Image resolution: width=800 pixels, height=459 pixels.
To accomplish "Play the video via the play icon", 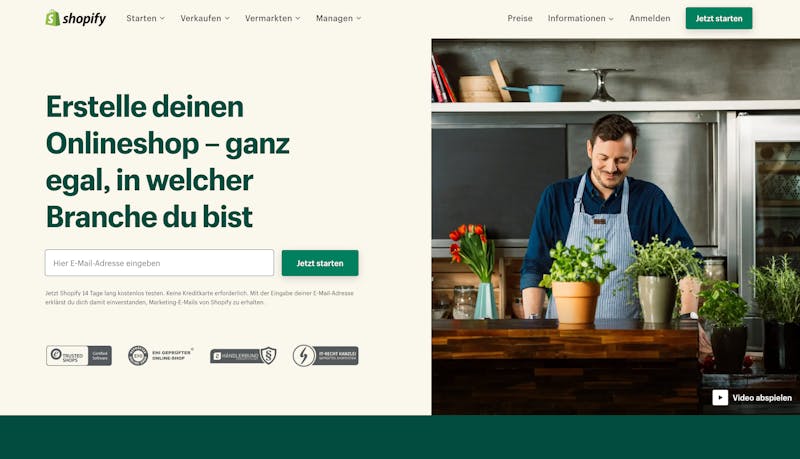I will pyautogui.click(x=720, y=397).
